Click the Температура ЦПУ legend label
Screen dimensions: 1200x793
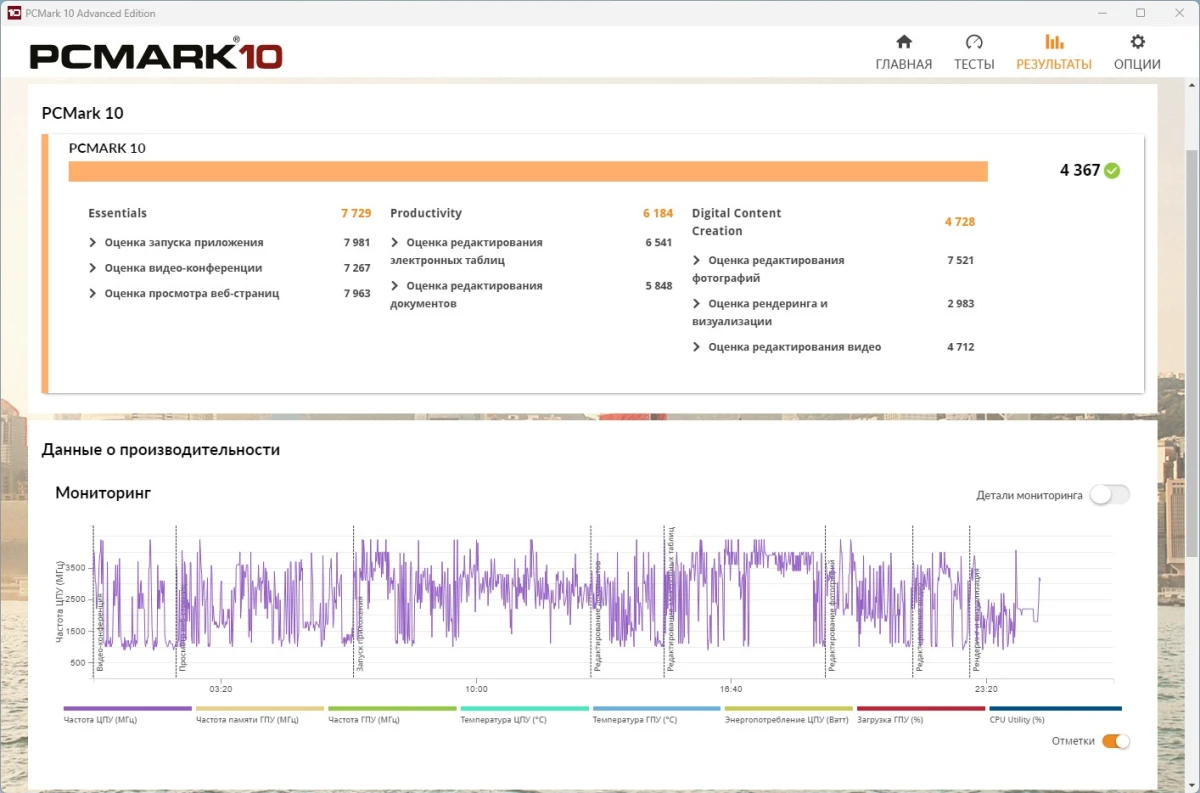(x=503, y=720)
